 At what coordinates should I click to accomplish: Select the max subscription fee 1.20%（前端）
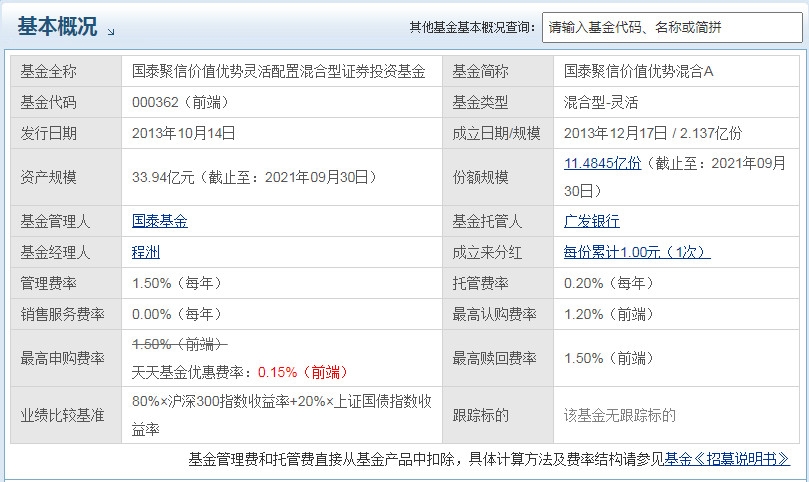click(609, 314)
